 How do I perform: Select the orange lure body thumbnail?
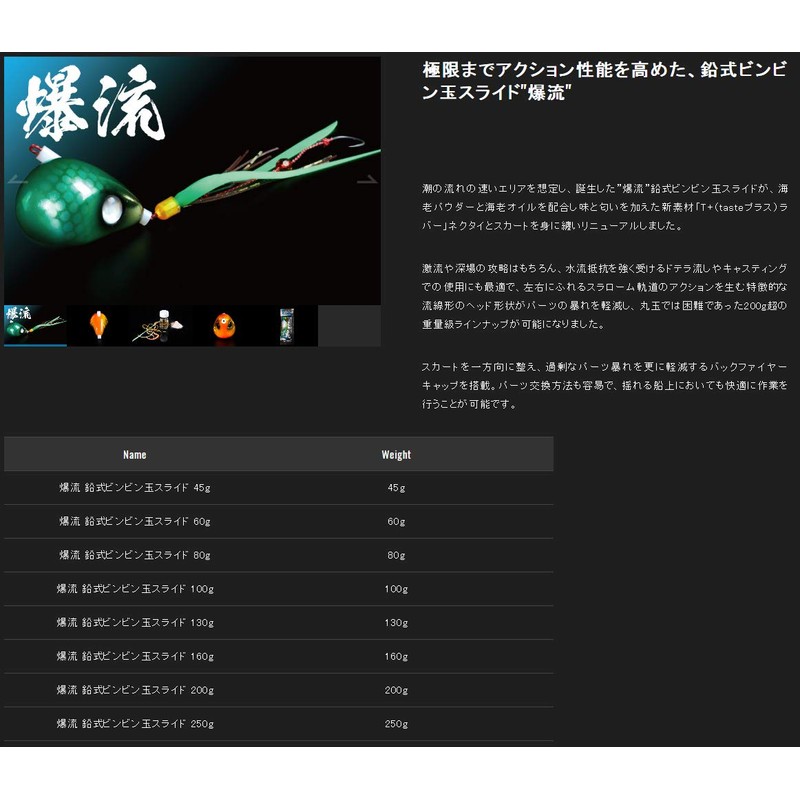(x=98, y=325)
